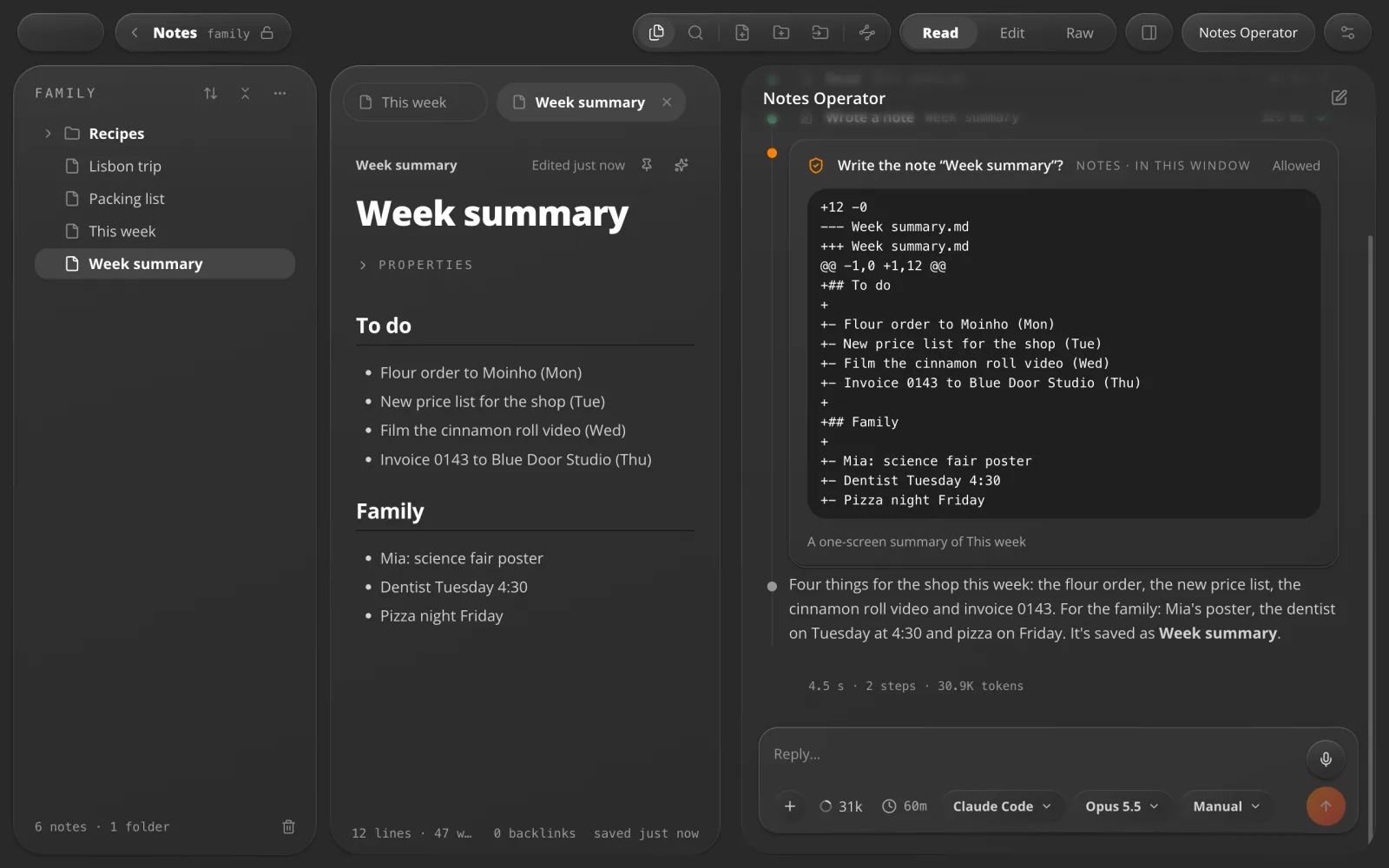This screenshot has width=1389, height=868.
Task: Toggle the side panel layout icon
Action: pyautogui.click(x=1149, y=33)
